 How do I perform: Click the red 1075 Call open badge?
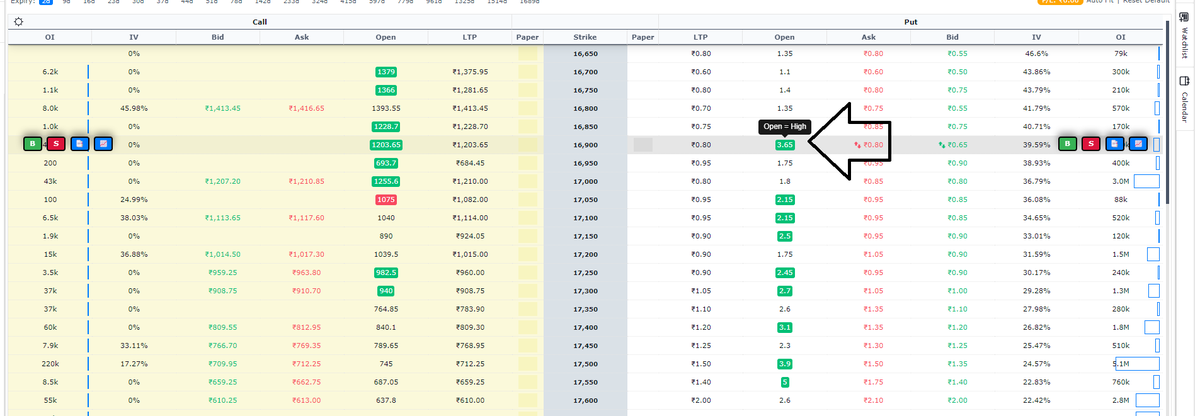(386, 199)
